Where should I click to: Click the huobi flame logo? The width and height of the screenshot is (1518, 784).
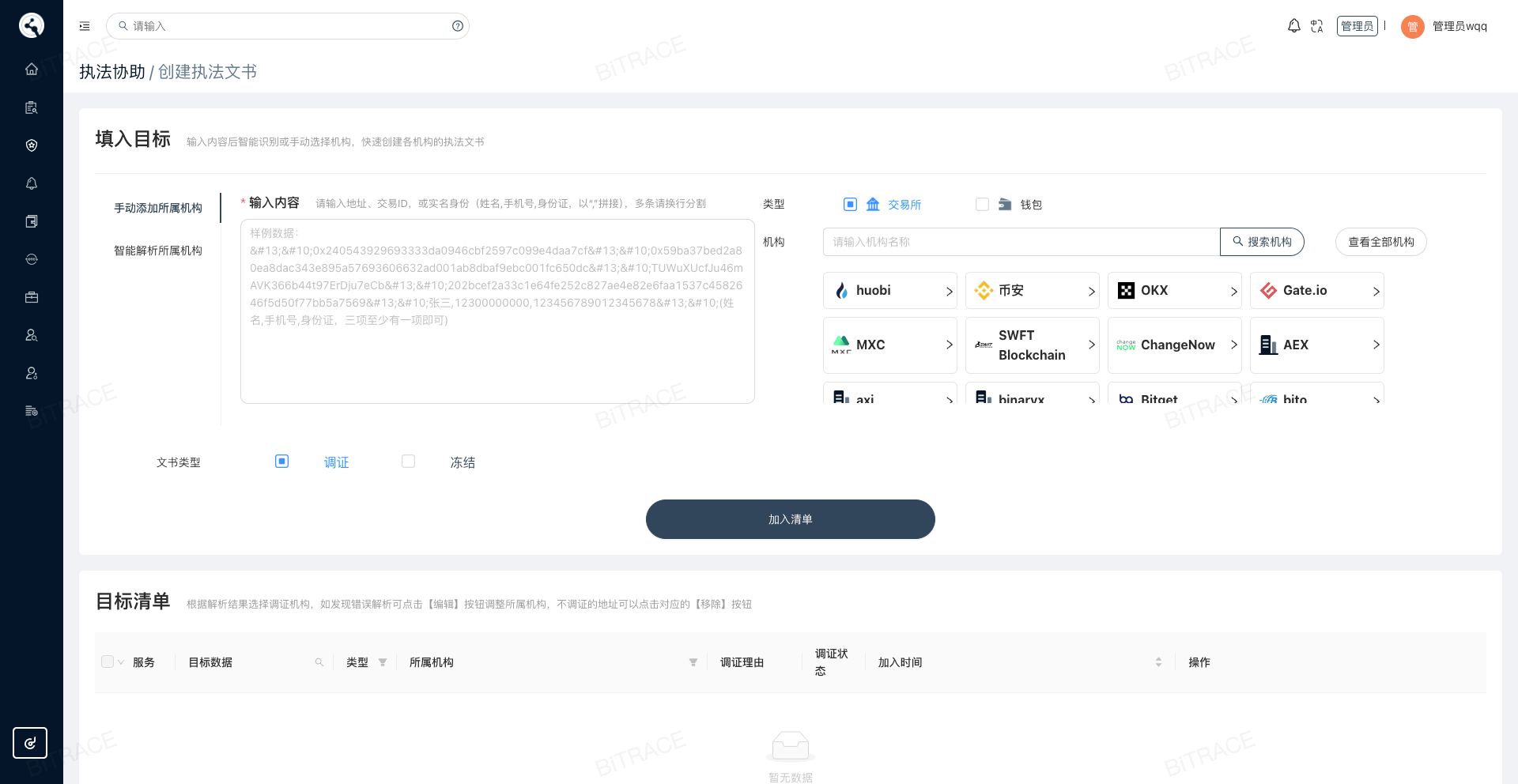(x=841, y=291)
